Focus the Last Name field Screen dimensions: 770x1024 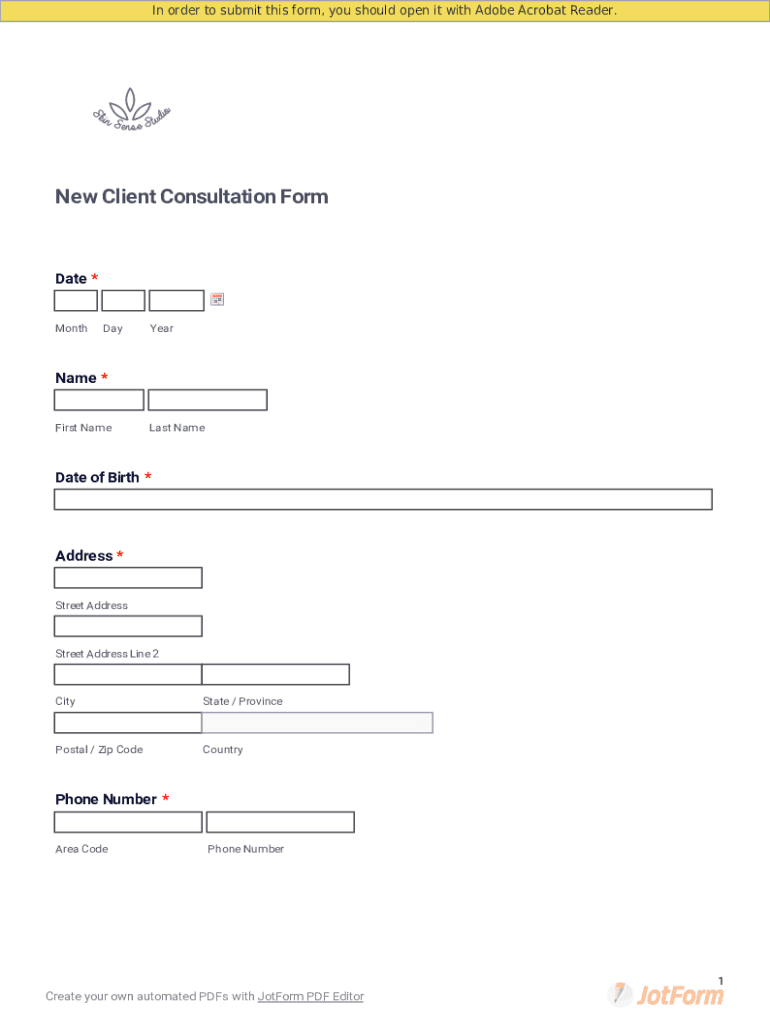(207, 400)
